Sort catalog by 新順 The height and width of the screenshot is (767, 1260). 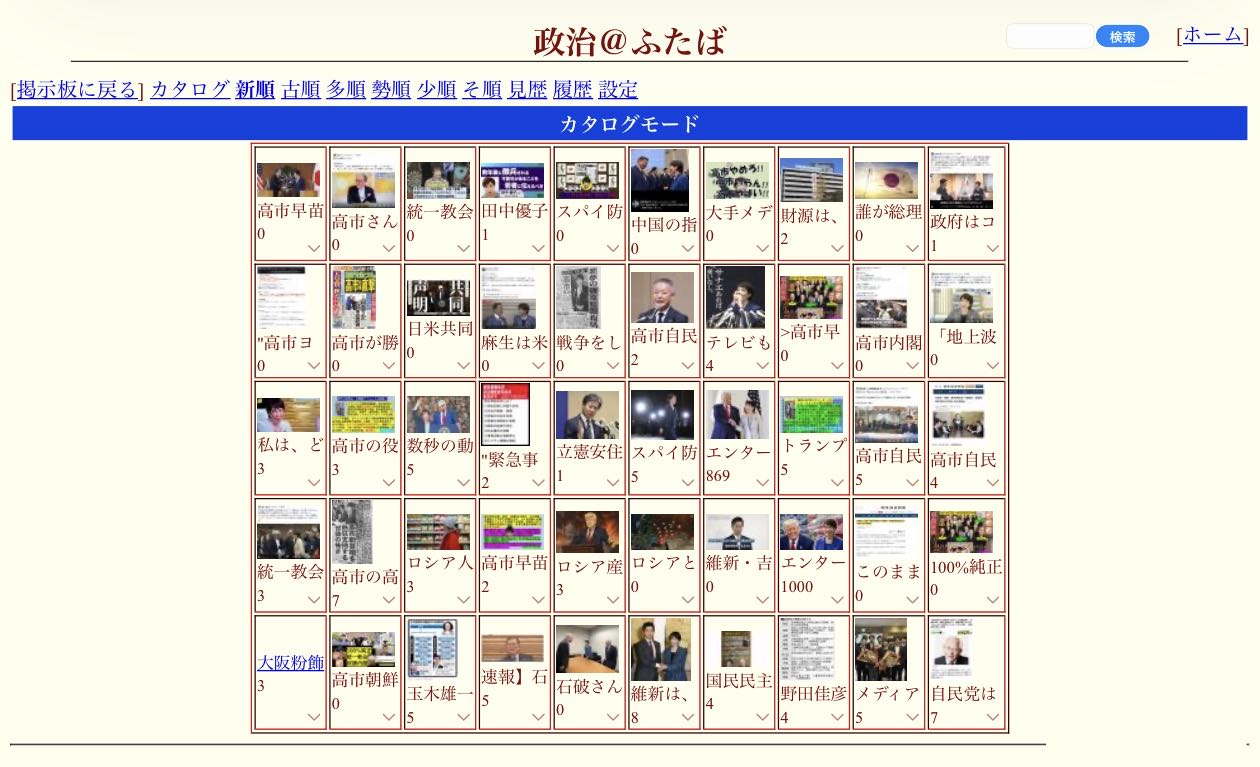(255, 90)
